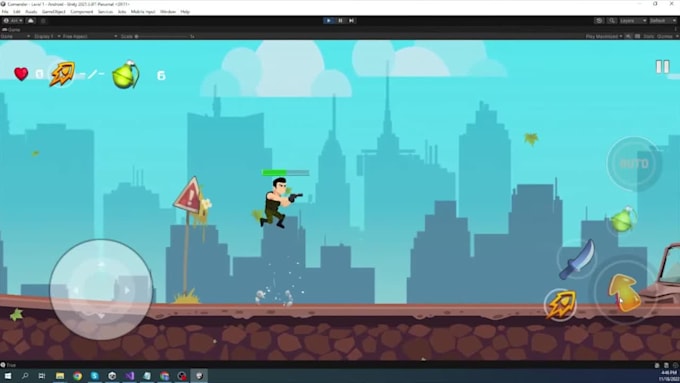Open the Edit menu
The image size is (680, 383).
click(x=16, y=12)
